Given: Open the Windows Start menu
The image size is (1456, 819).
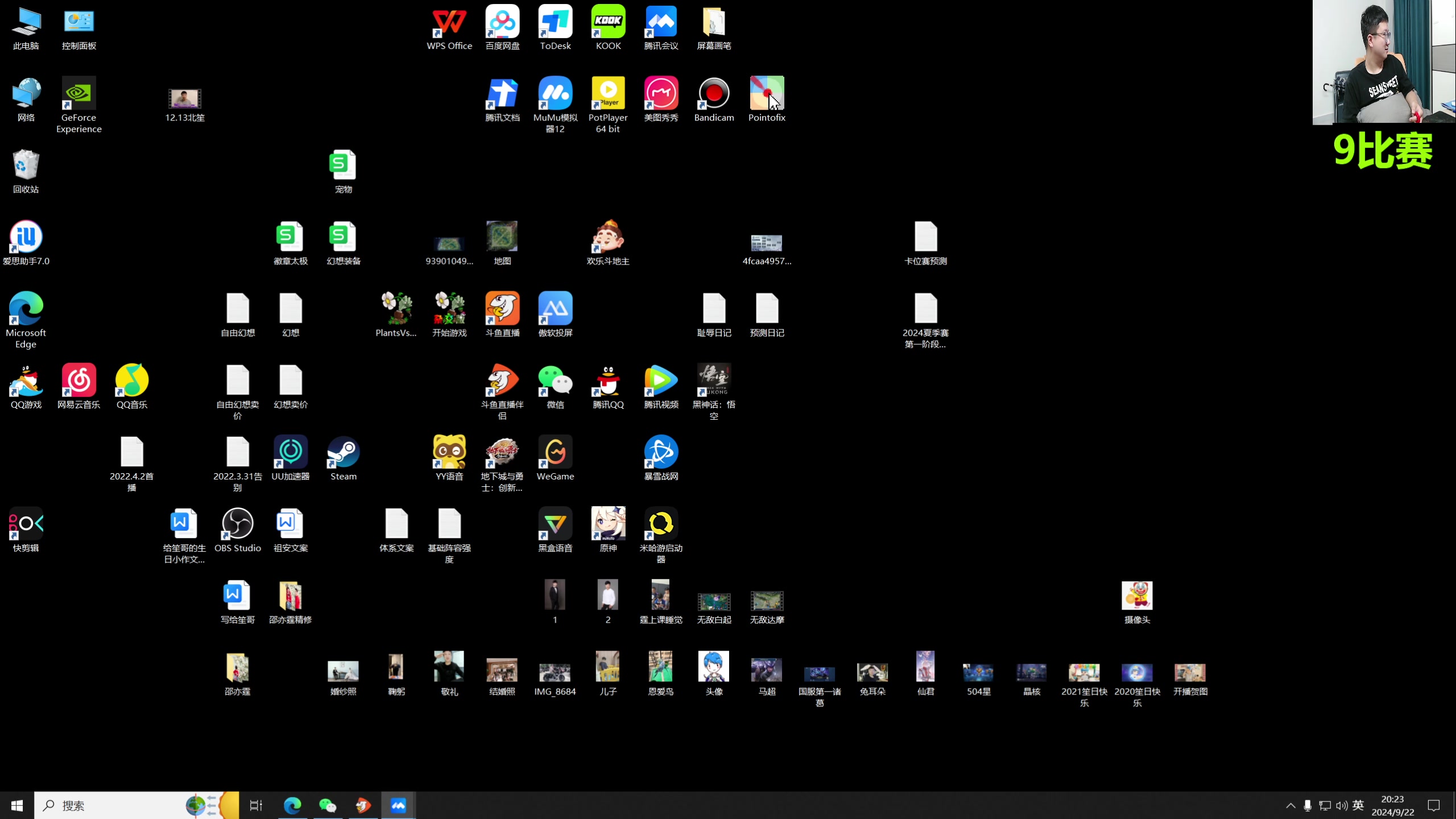Looking at the screenshot, I should point(17,805).
